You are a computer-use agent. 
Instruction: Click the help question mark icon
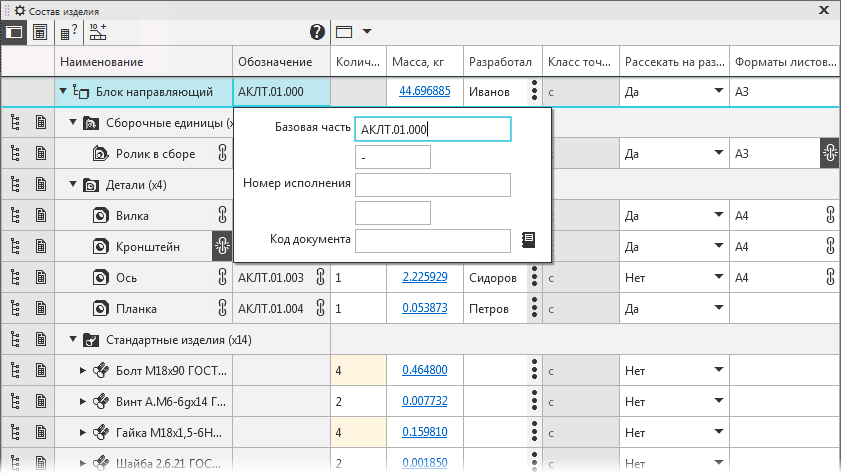click(318, 32)
